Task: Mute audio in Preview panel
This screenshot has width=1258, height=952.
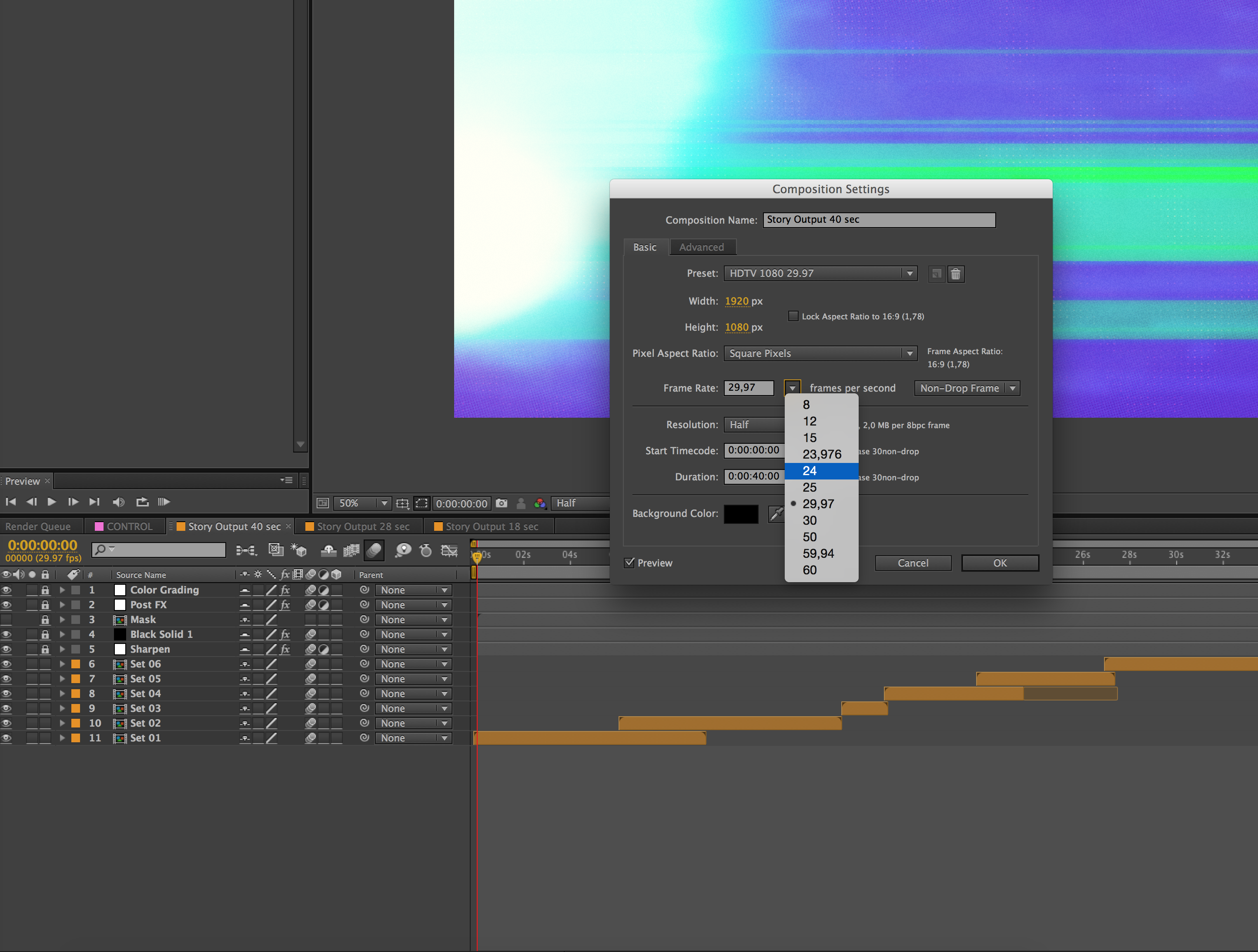Action: [118, 502]
